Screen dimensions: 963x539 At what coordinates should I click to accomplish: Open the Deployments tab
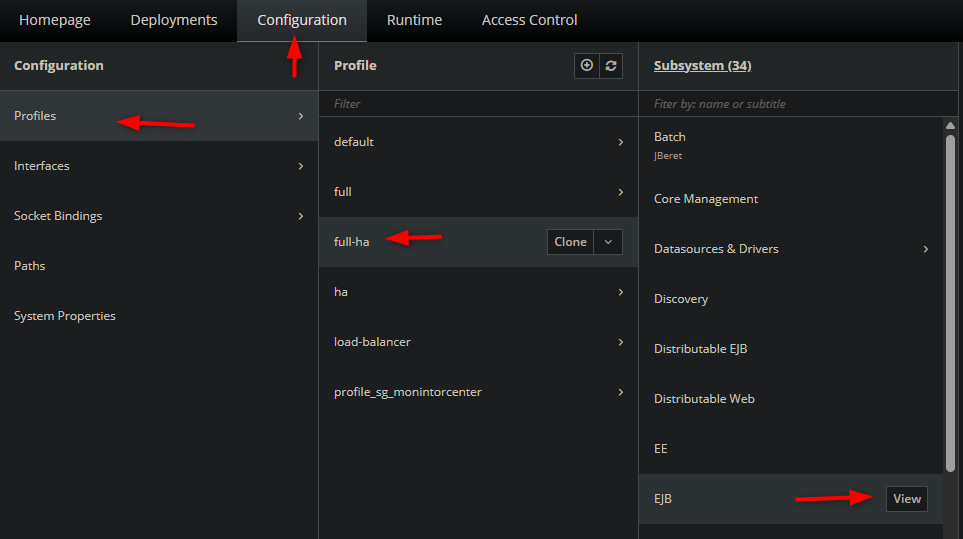pos(174,20)
